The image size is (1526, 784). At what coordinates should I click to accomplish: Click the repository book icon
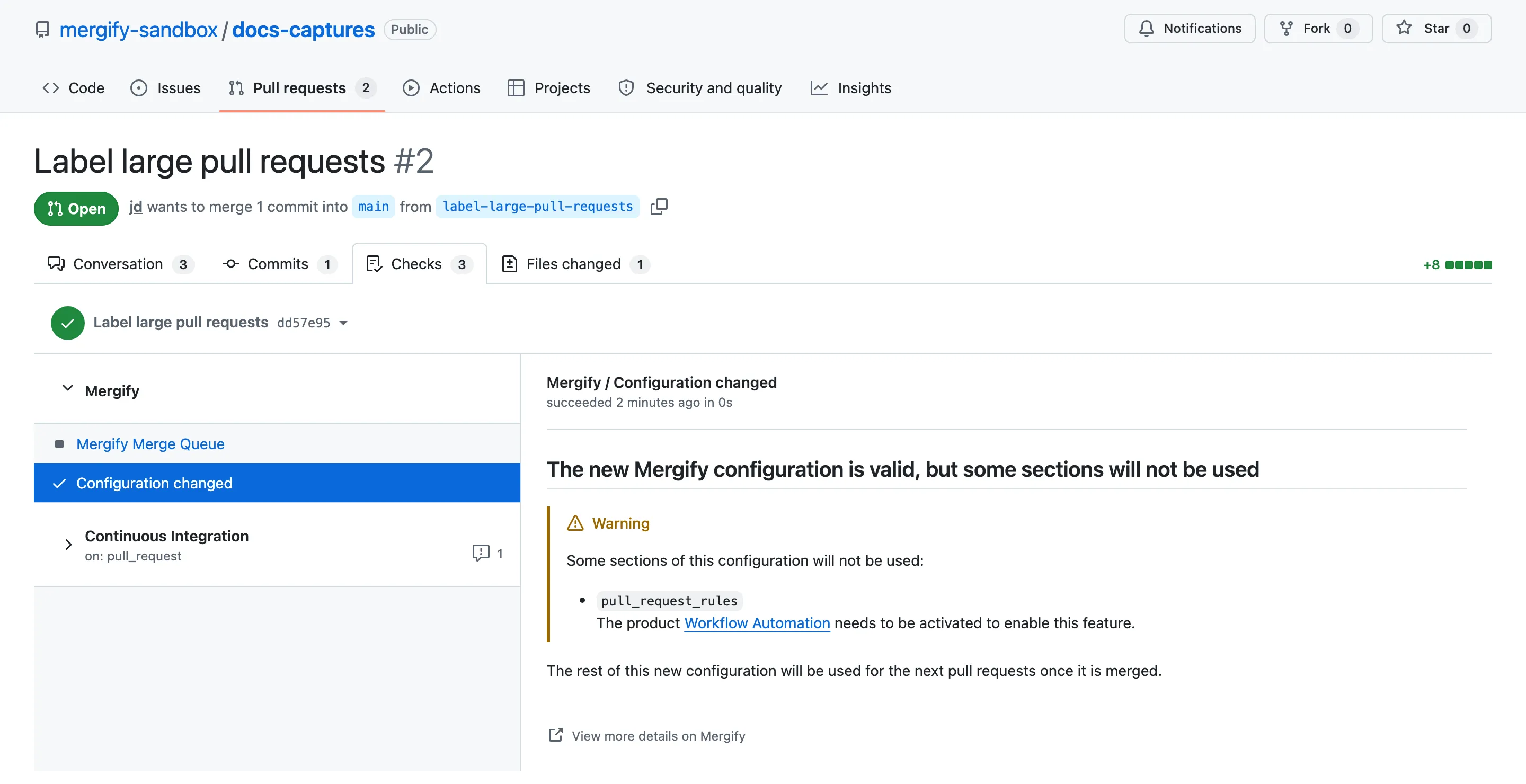coord(42,30)
